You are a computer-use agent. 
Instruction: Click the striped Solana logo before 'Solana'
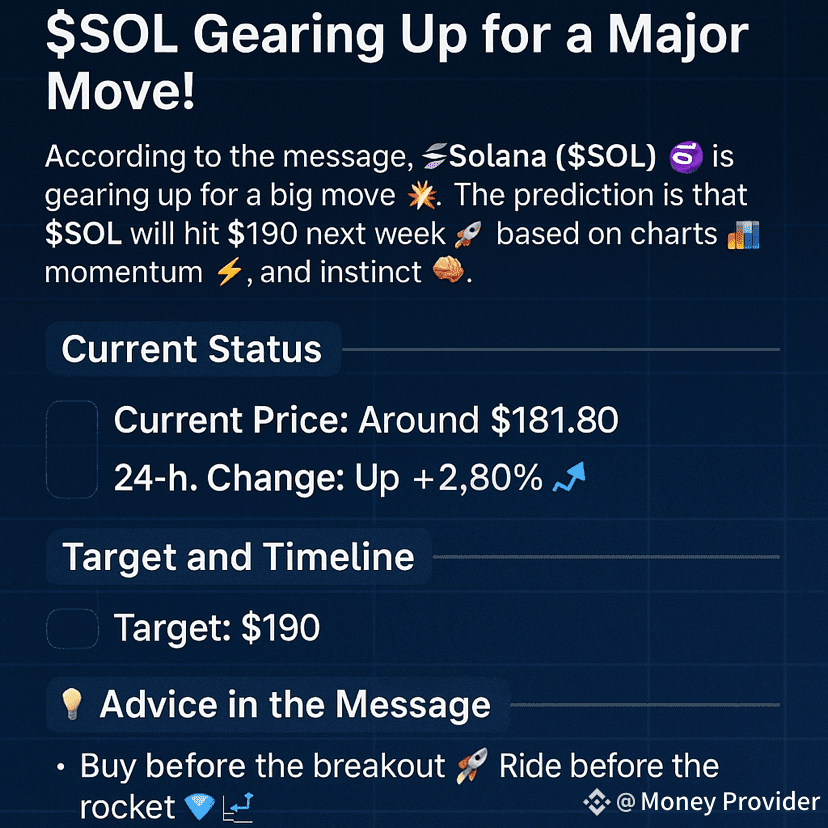point(434,157)
